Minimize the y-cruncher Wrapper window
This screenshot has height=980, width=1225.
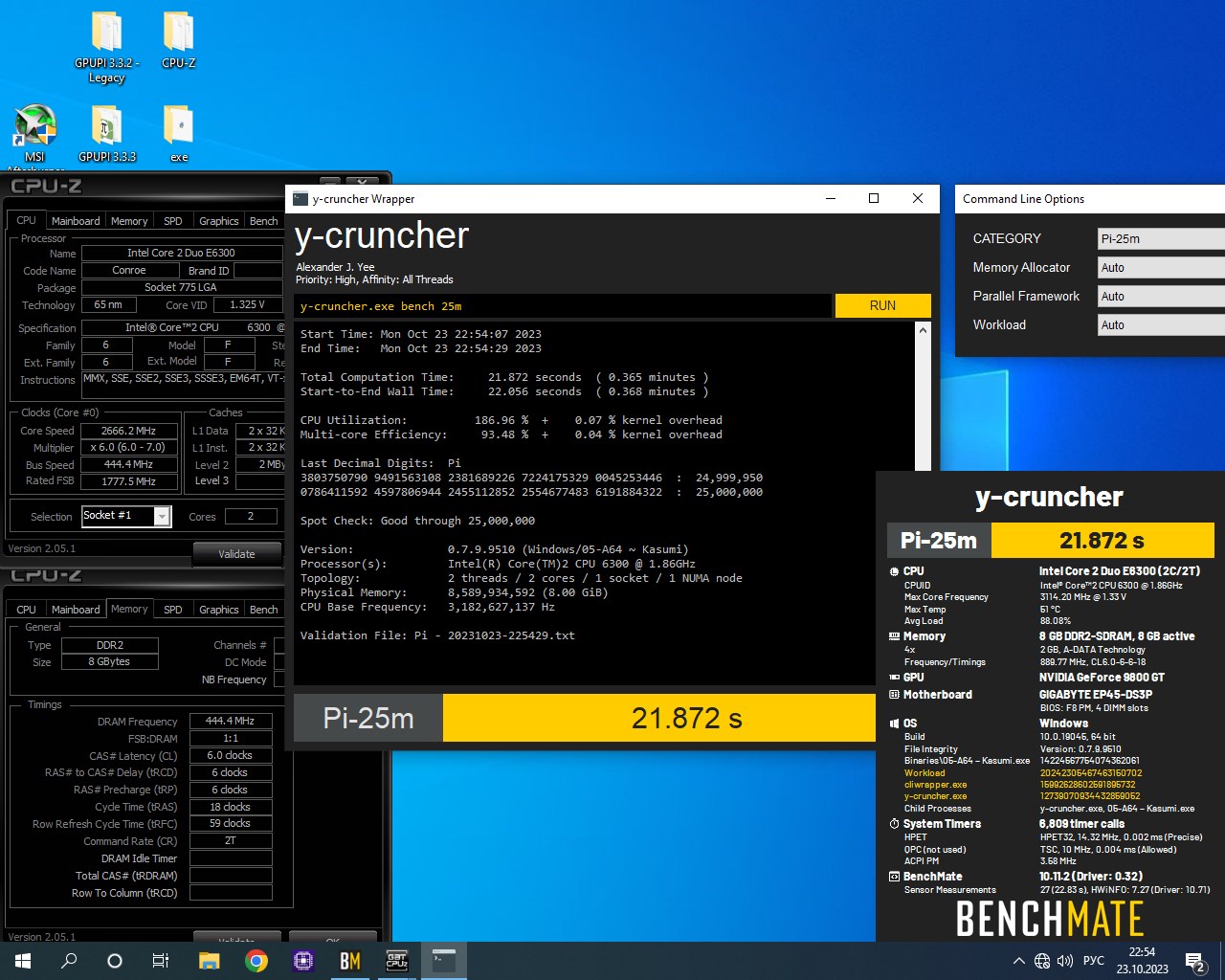[x=831, y=198]
